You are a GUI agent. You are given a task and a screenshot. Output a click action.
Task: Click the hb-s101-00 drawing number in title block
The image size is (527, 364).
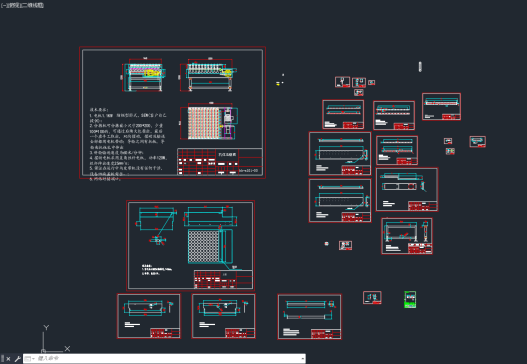click(248, 171)
